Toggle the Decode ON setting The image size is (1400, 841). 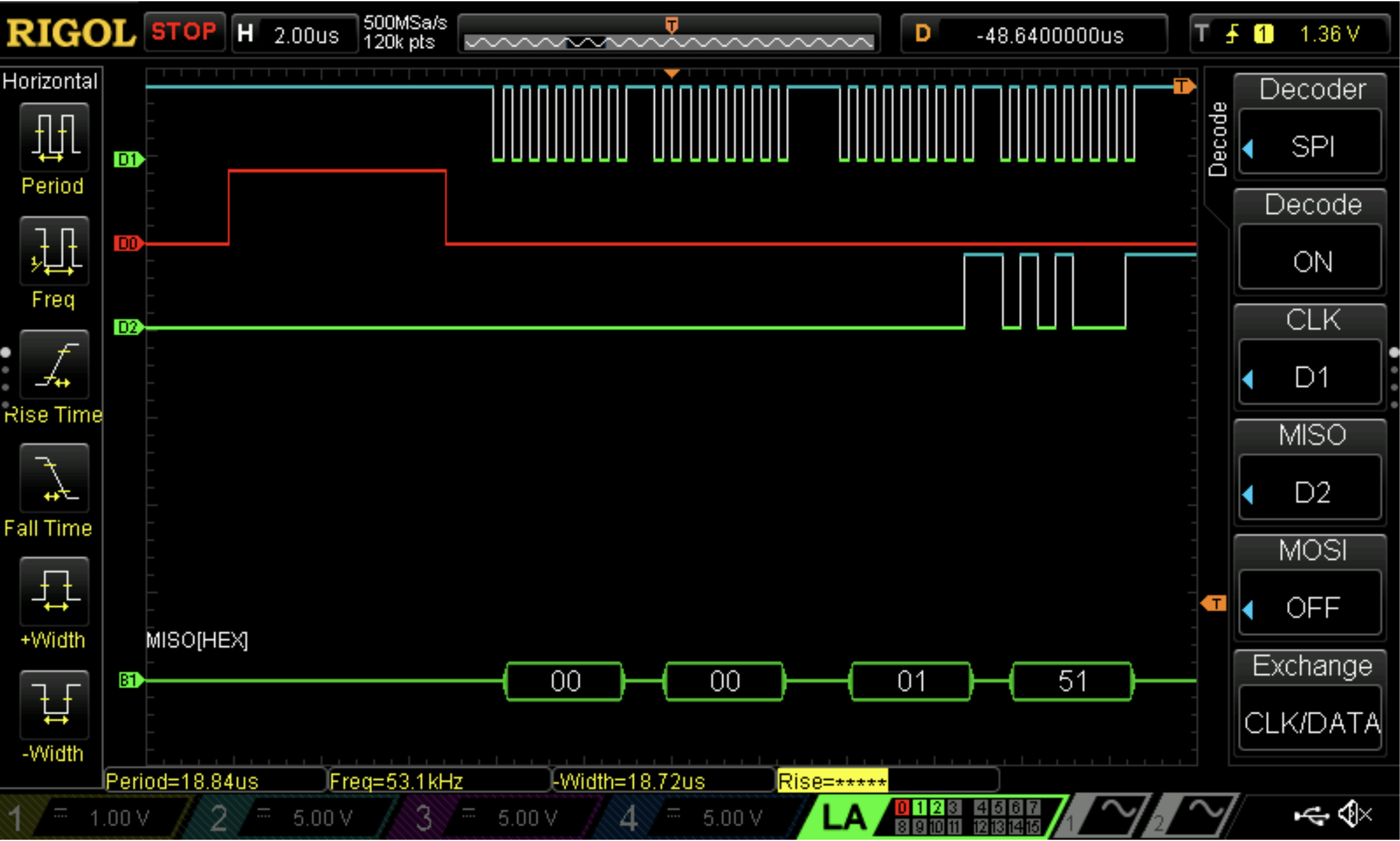1311,262
